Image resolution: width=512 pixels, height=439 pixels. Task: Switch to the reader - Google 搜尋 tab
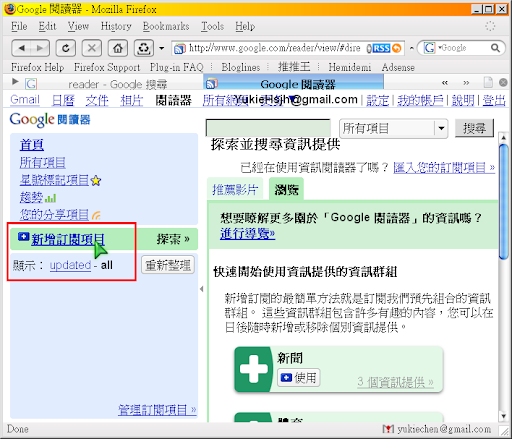pyautogui.click(x=113, y=84)
